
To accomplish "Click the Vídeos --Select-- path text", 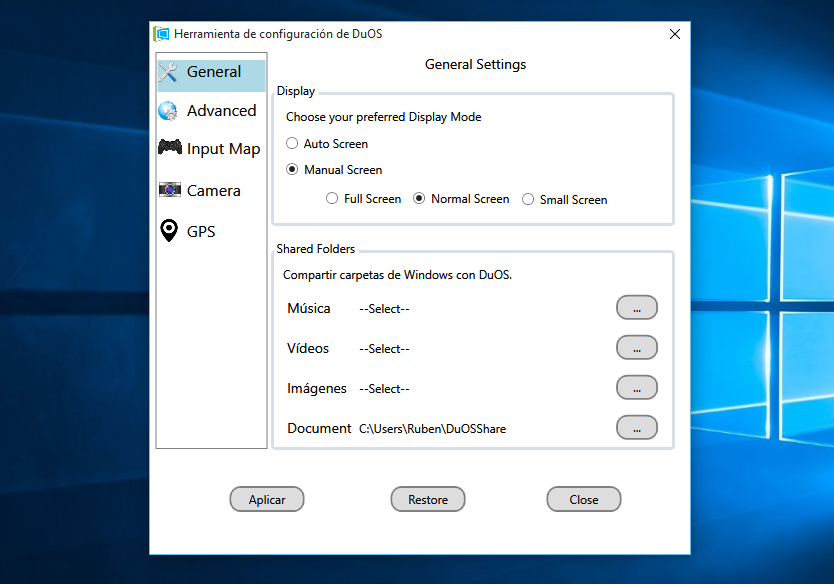I will (385, 349).
